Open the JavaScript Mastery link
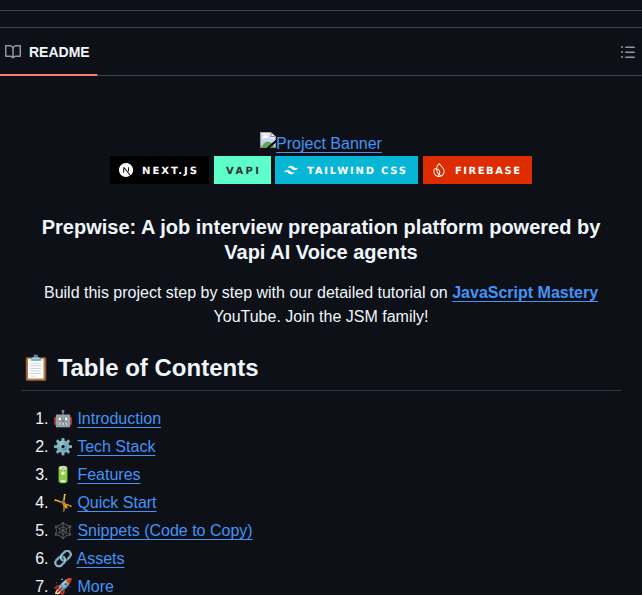The height and width of the screenshot is (595, 642). tap(525, 292)
